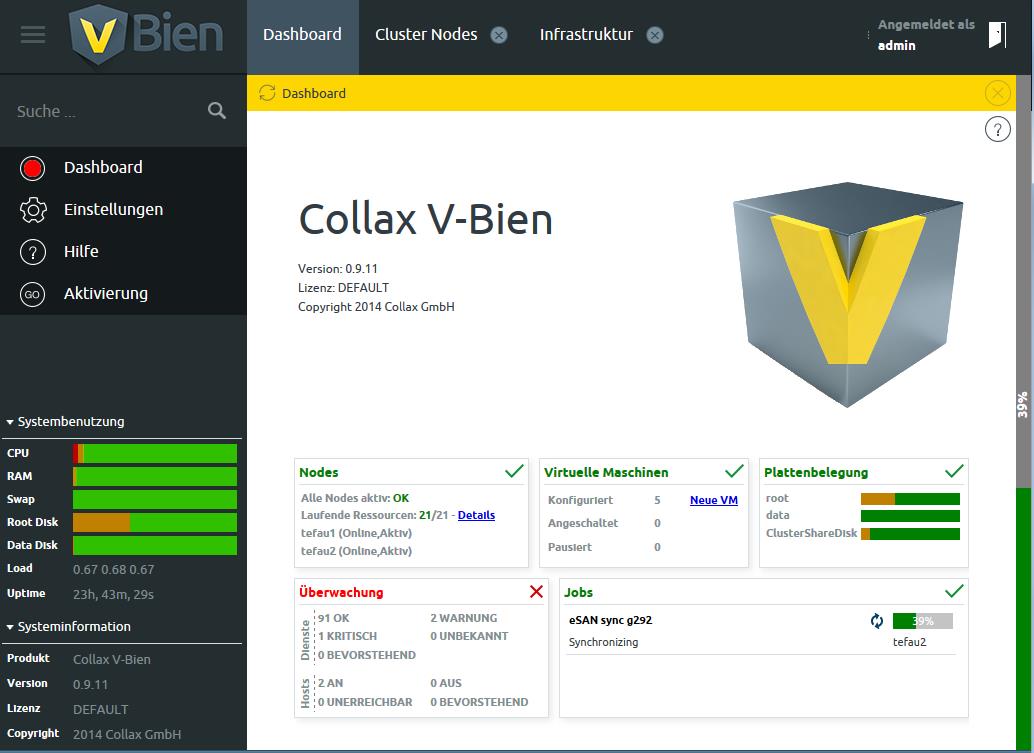
Task: Click the Neue VM link
Action: pos(713,500)
